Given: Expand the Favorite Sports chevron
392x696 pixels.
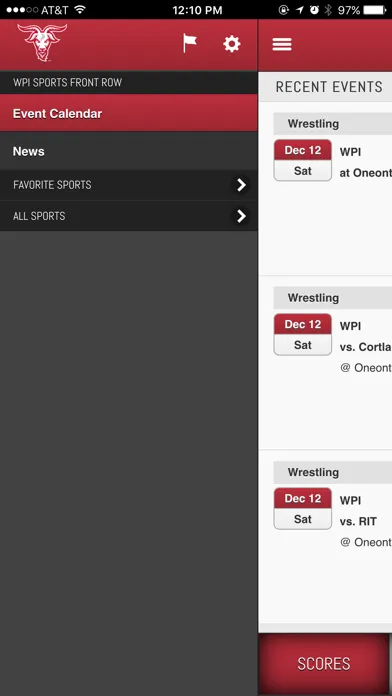Looking at the screenshot, I should (x=241, y=185).
